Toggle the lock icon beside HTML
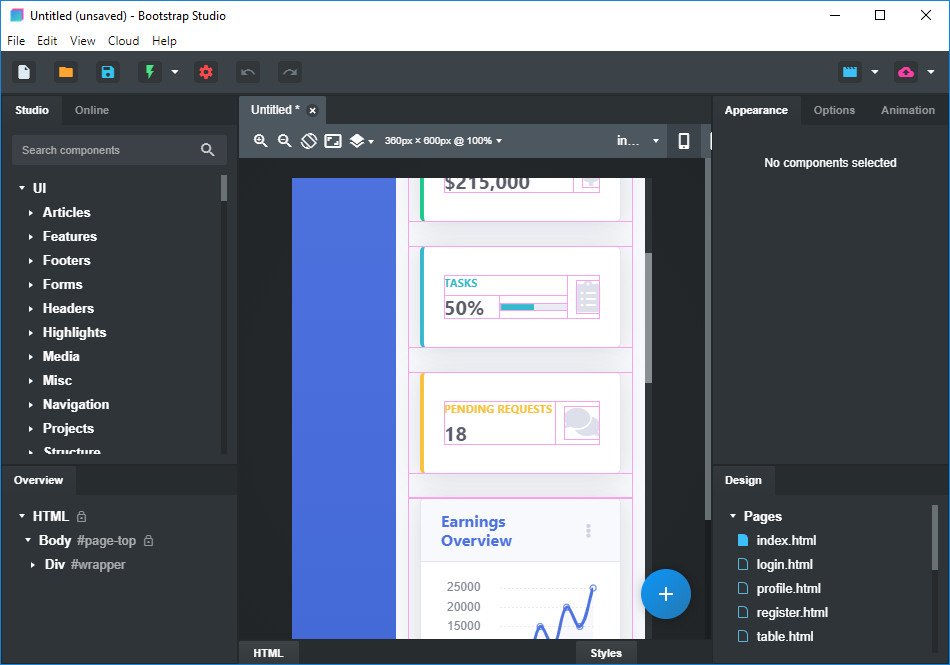Screen dimensions: 950x665 [82, 517]
